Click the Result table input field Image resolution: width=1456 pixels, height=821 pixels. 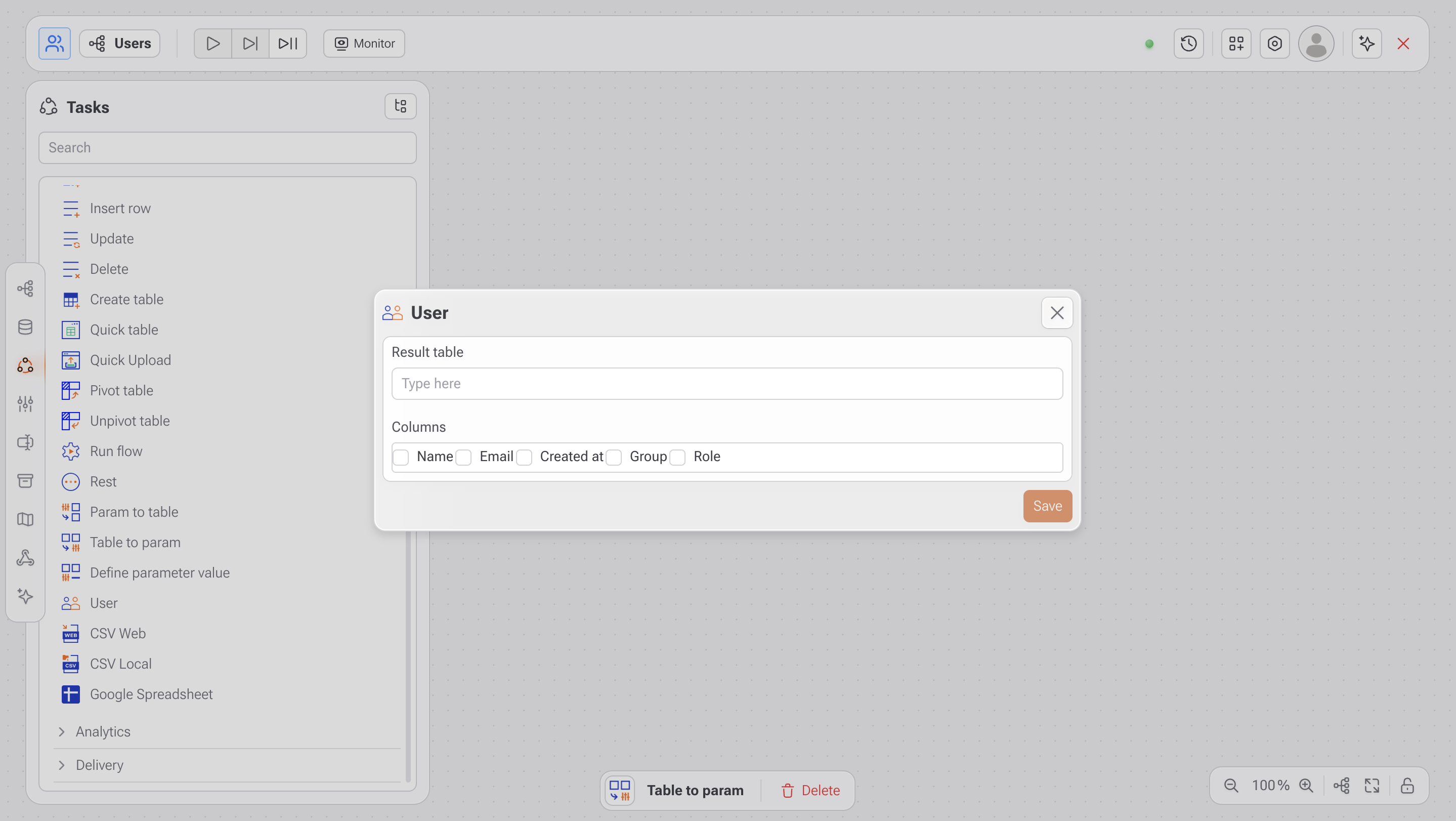pos(727,384)
